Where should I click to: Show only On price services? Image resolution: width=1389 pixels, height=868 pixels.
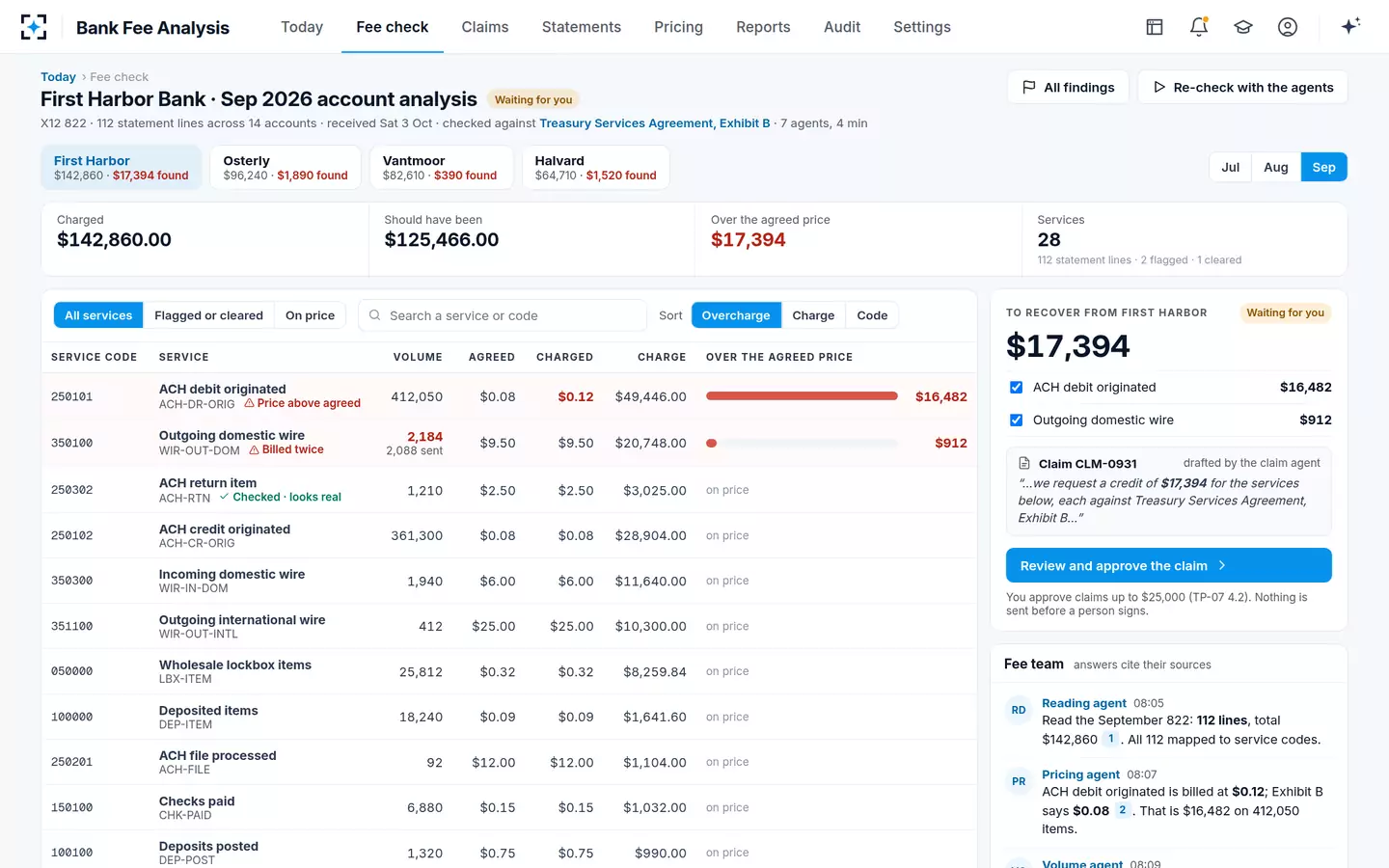coord(310,315)
